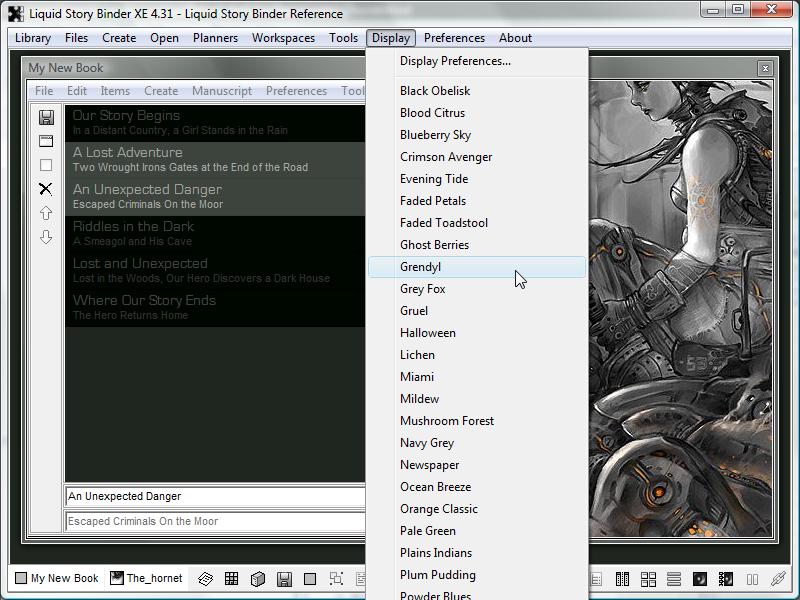Click the save icon in book sidebar
The height and width of the screenshot is (600, 800).
[46, 117]
